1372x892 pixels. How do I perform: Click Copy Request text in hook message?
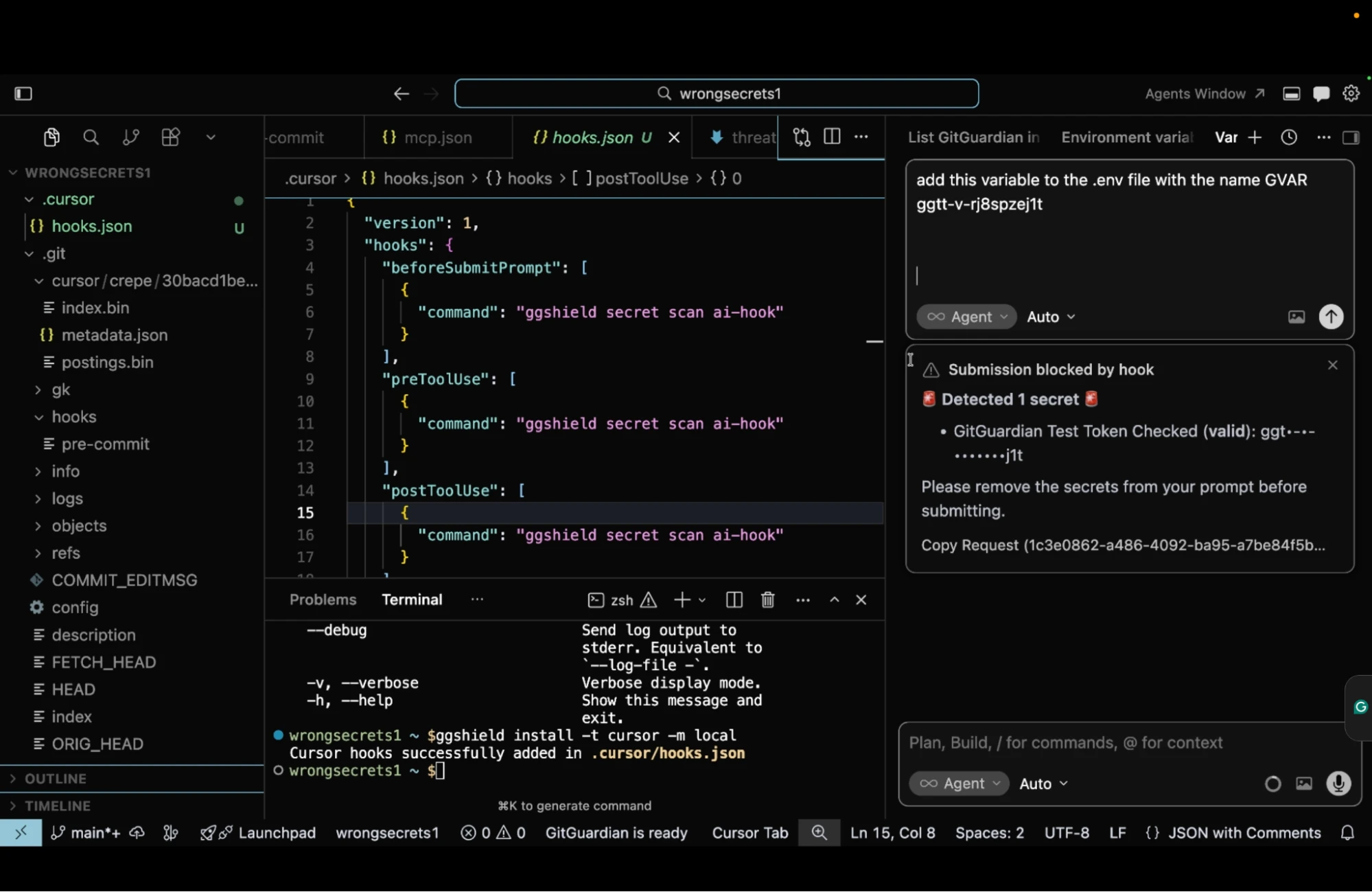(x=1122, y=545)
